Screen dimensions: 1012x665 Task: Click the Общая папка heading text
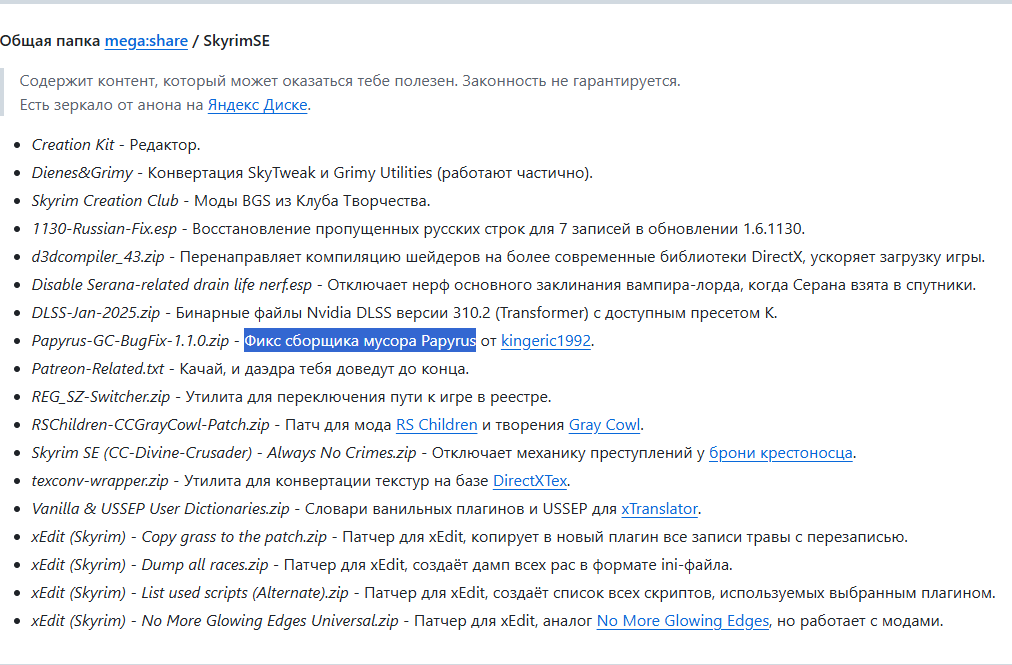(x=50, y=41)
